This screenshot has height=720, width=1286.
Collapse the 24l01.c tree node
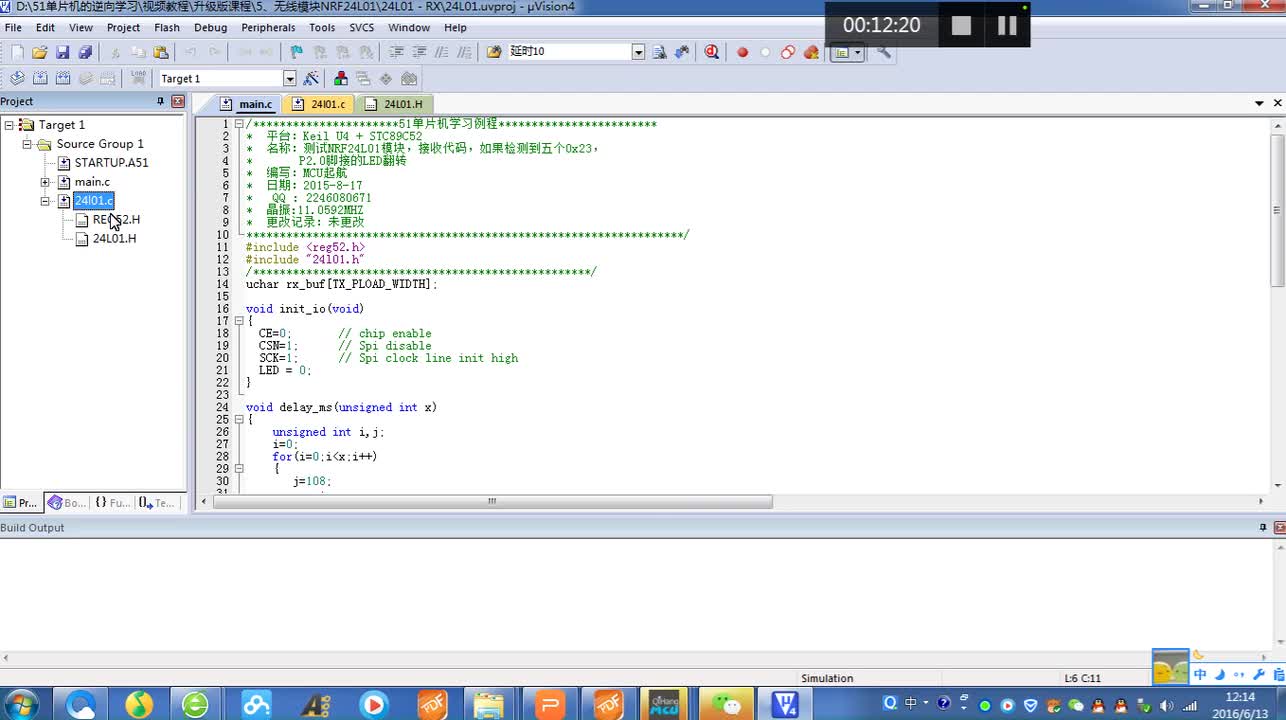[45, 201]
